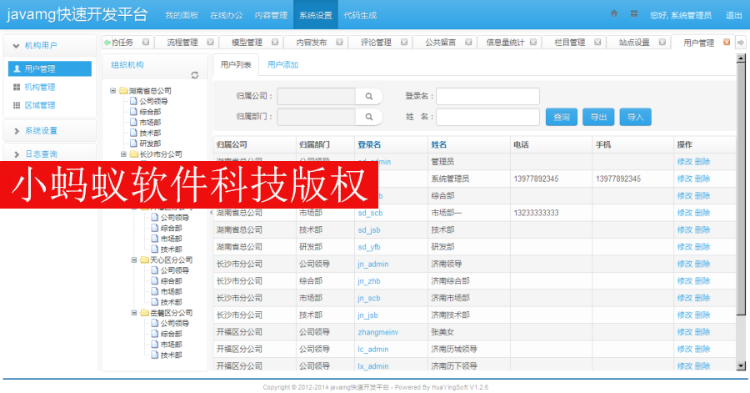Image resolution: width=750 pixels, height=393 pixels.
Task: Select 技术部 under 岳麓区分公司
Action: point(171,355)
